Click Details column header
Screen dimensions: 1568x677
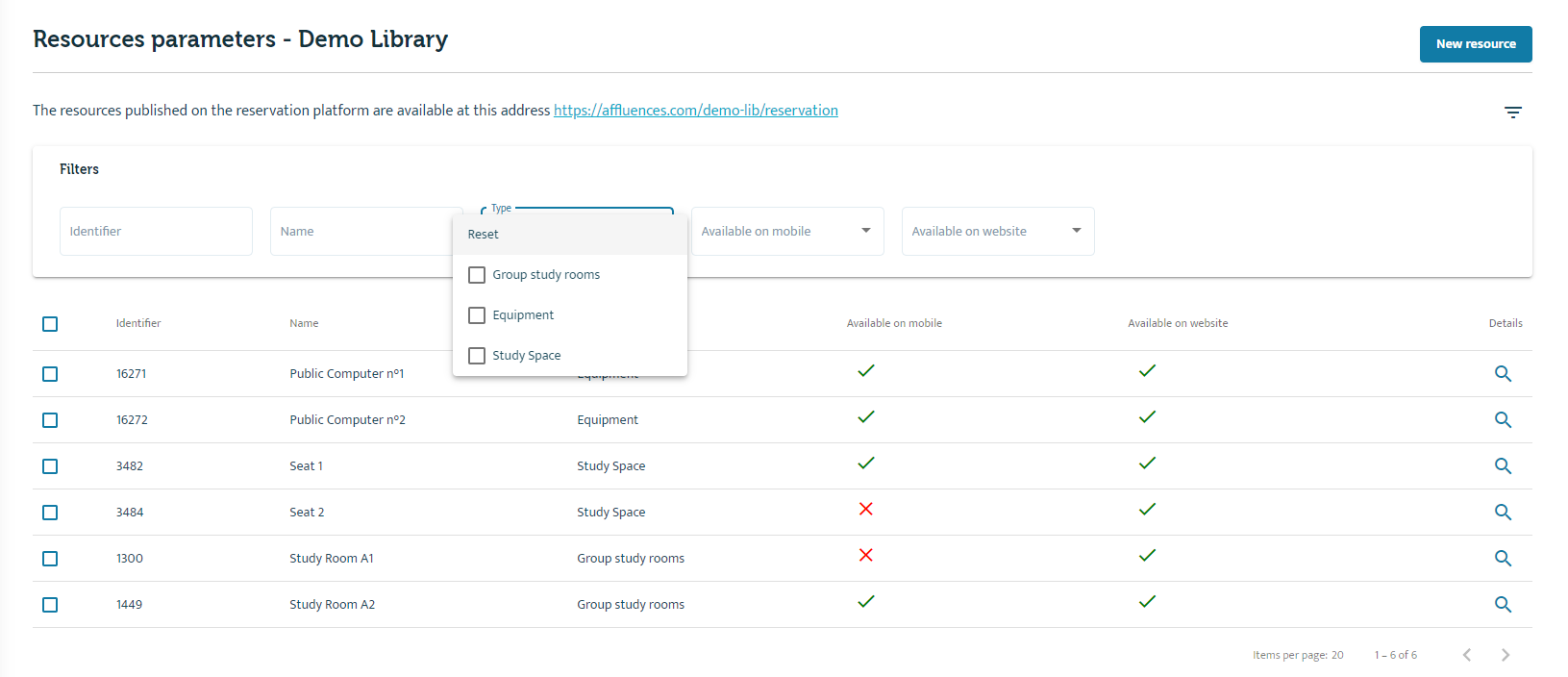click(1506, 323)
